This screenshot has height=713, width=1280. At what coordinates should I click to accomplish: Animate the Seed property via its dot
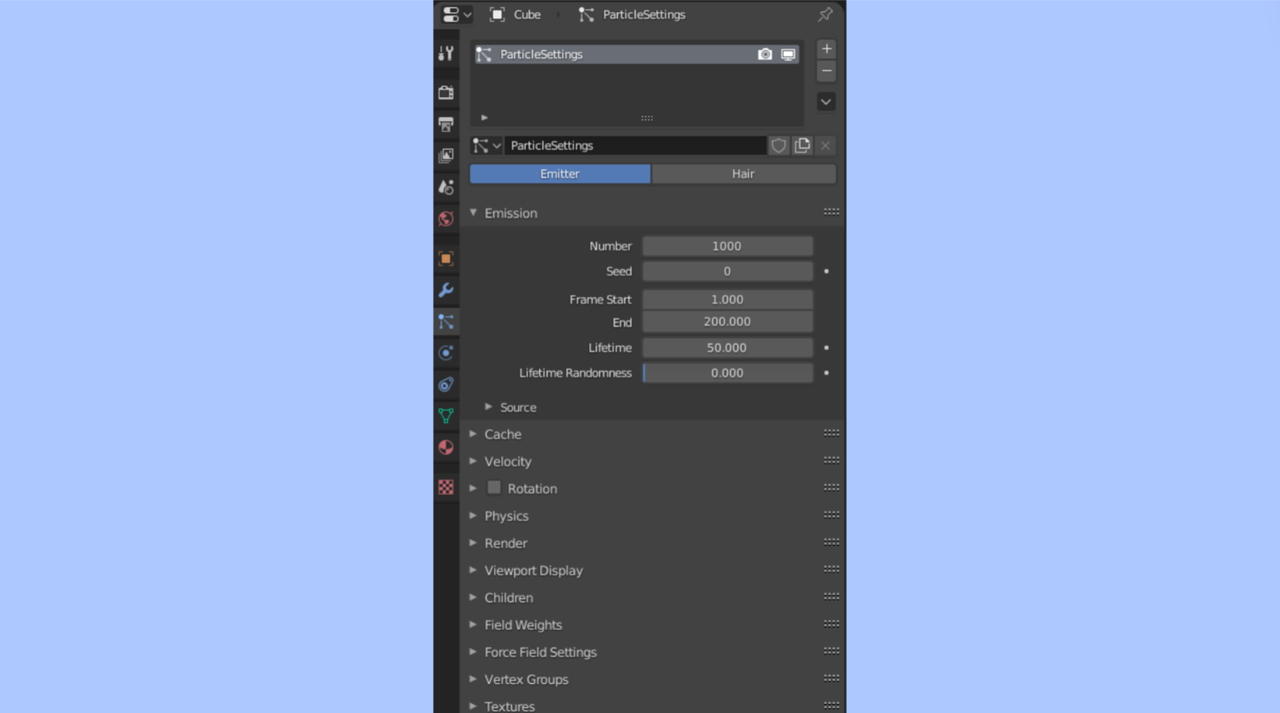click(x=826, y=271)
